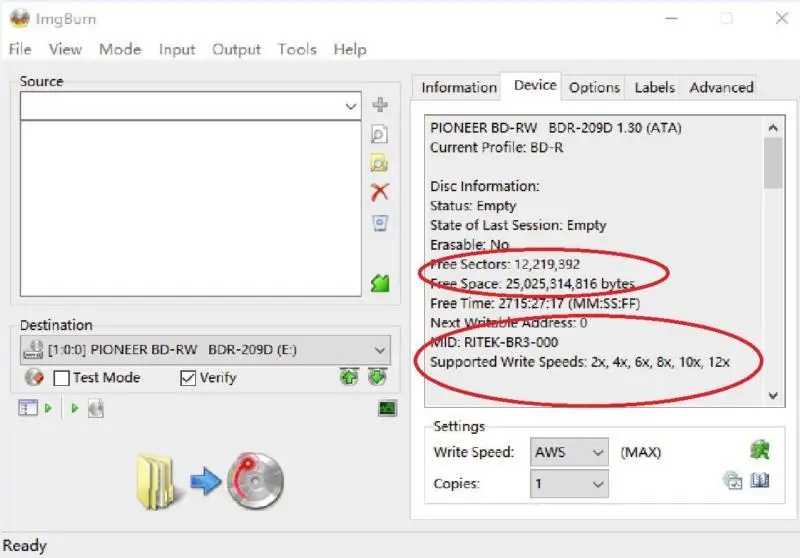Click device info scrollbar up arrow
800x558 pixels.
tap(773, 128)
